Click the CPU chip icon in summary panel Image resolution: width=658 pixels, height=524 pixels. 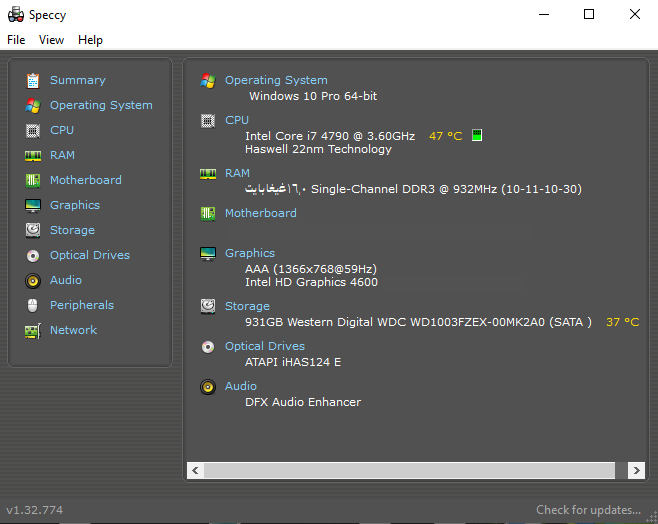click(208, 121)
